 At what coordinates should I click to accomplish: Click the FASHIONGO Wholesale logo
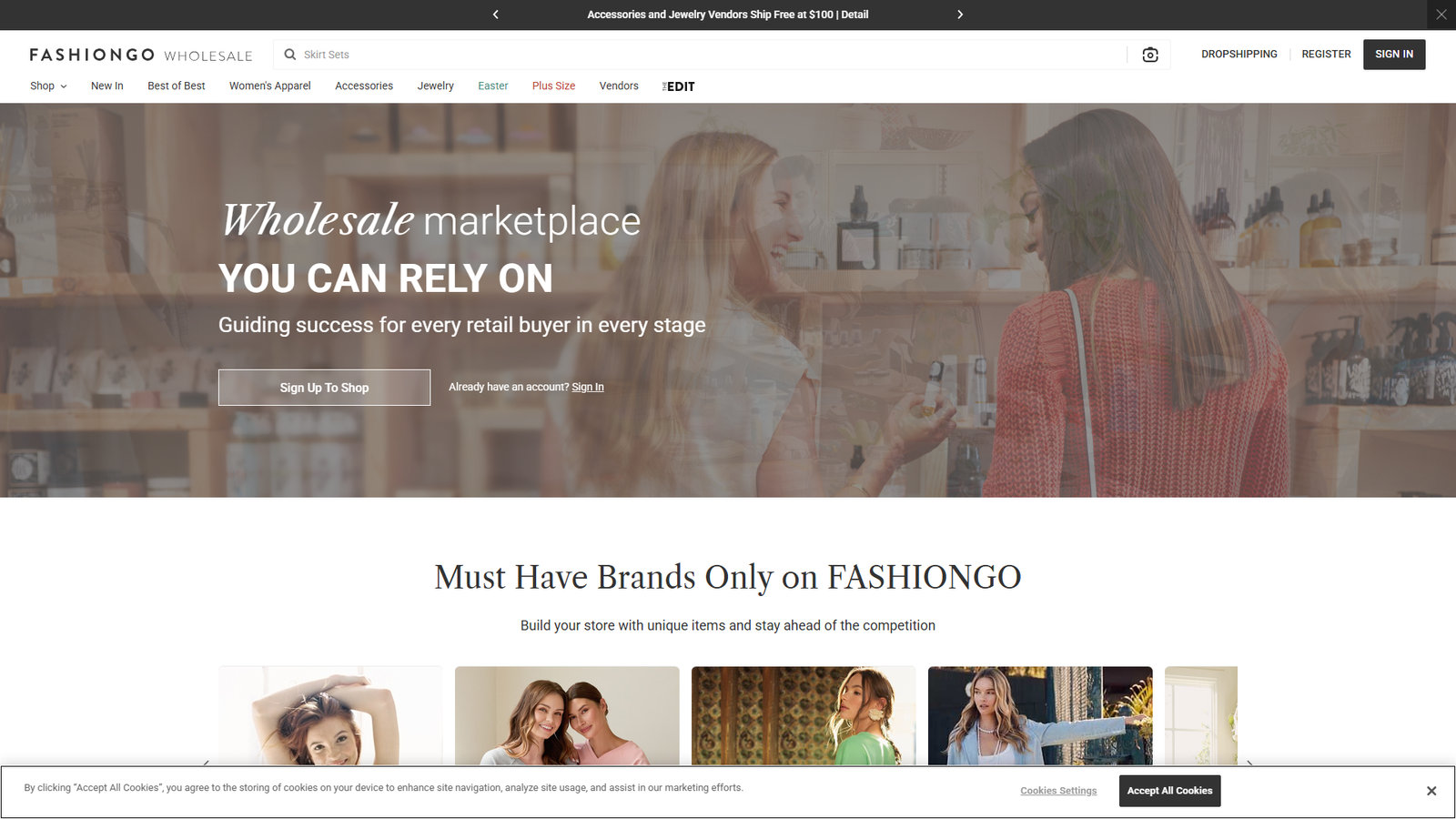(139, 55)
